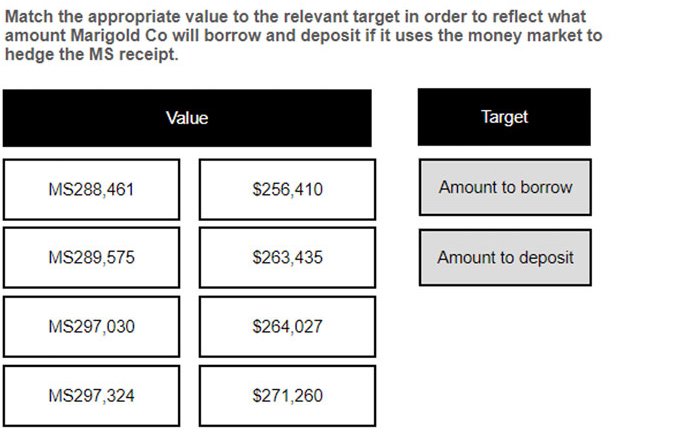The width and height of the screenshot is (700, 431).
Task: Click the black Value column header
Action: (x=187, y=118)
